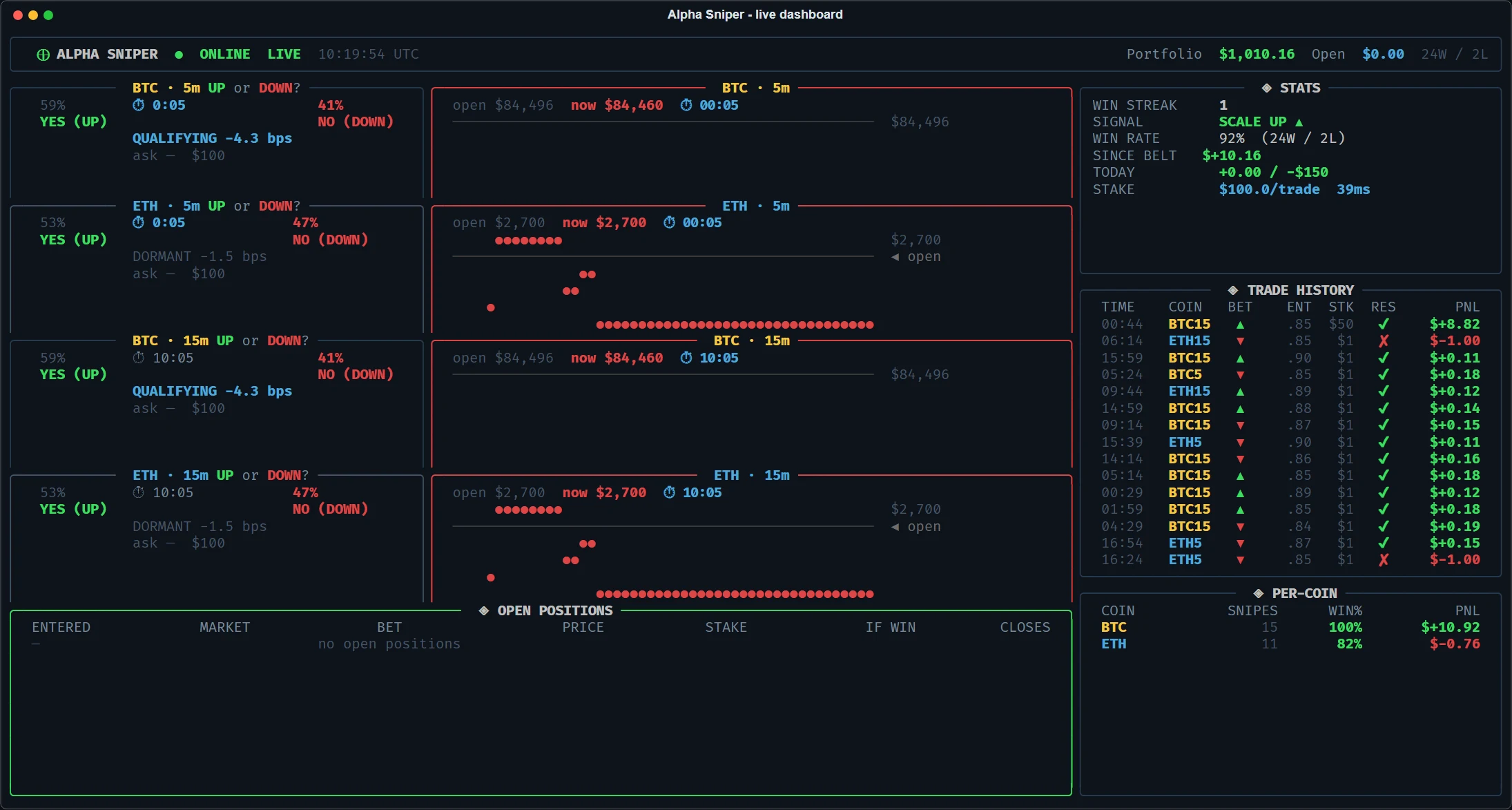
Task: Click the Open value $0.00 in header
Action: (x=1383, y=54)
